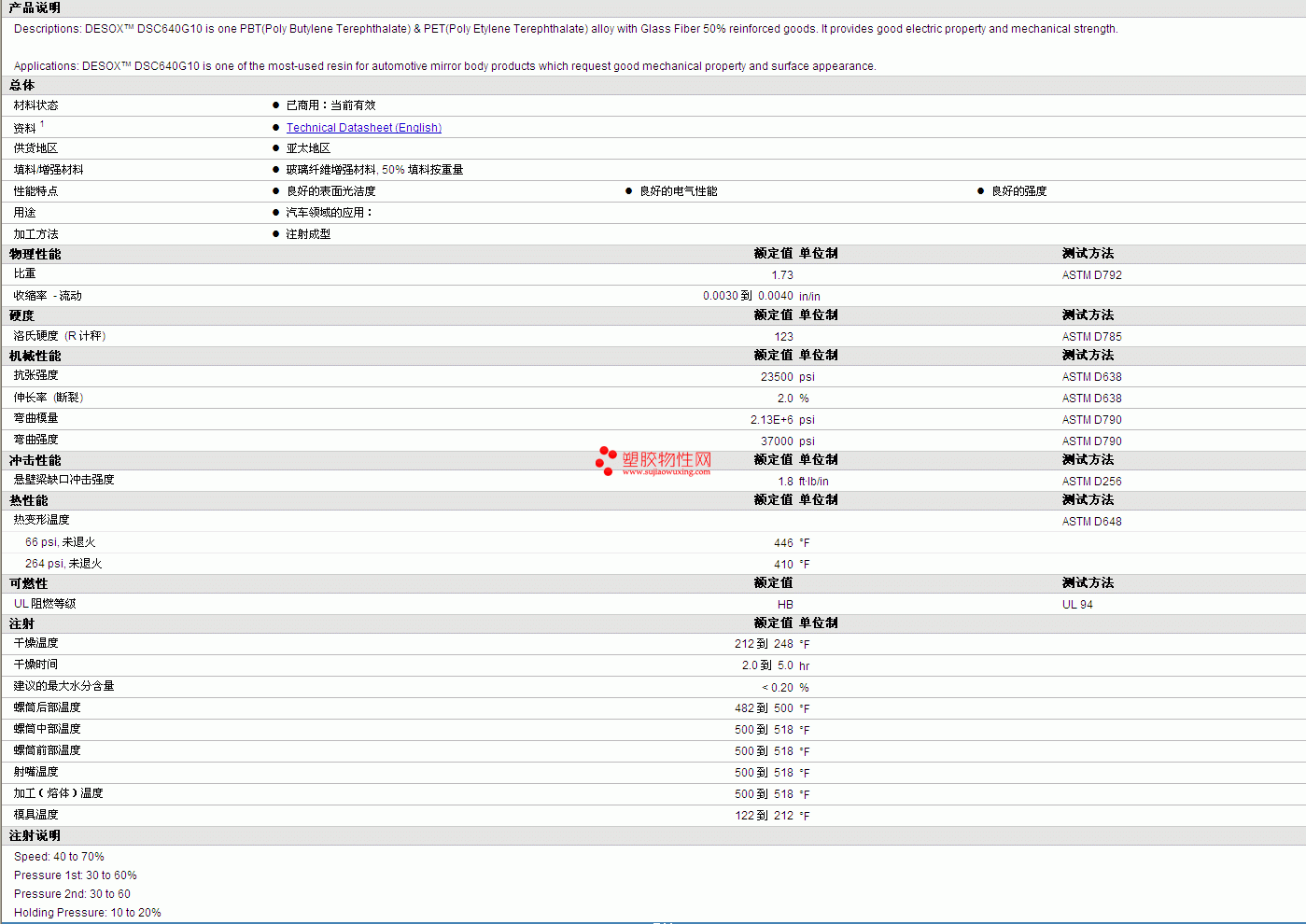Select the 亚太地区 value
The width and height of the screenshot is (1306, 924).
click(x=308, y=148)
